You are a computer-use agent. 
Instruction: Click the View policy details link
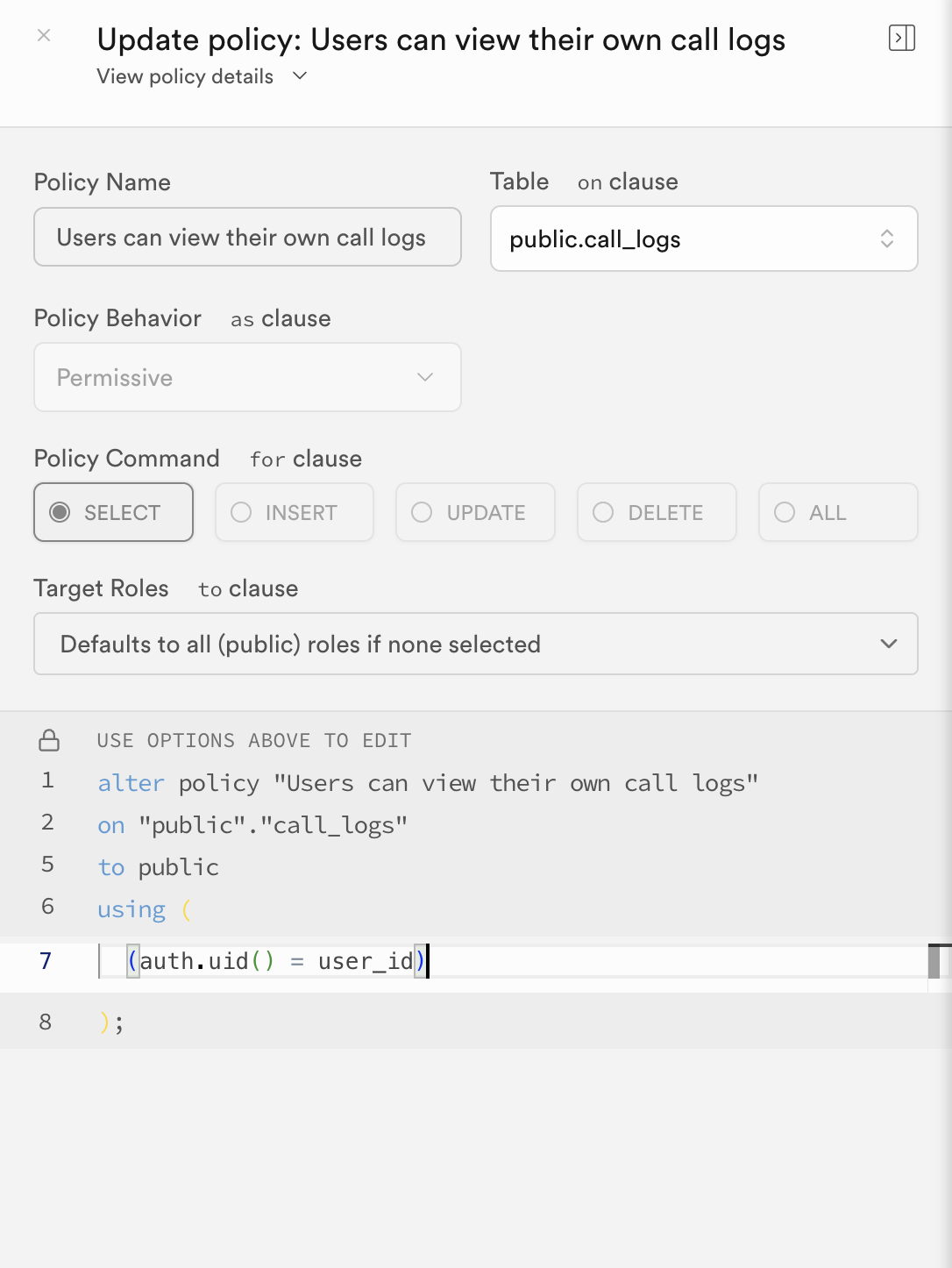click(x=185, y=76)
